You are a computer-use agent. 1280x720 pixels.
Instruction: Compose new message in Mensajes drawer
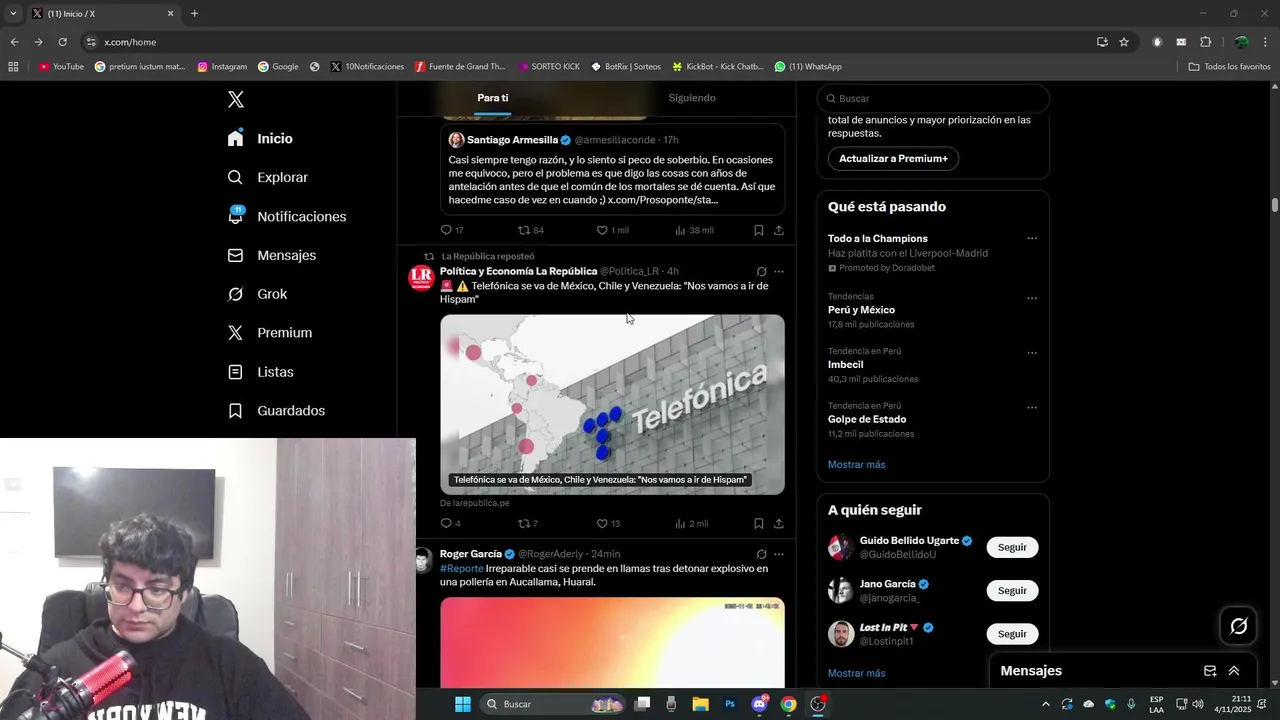coord(1210,671)
